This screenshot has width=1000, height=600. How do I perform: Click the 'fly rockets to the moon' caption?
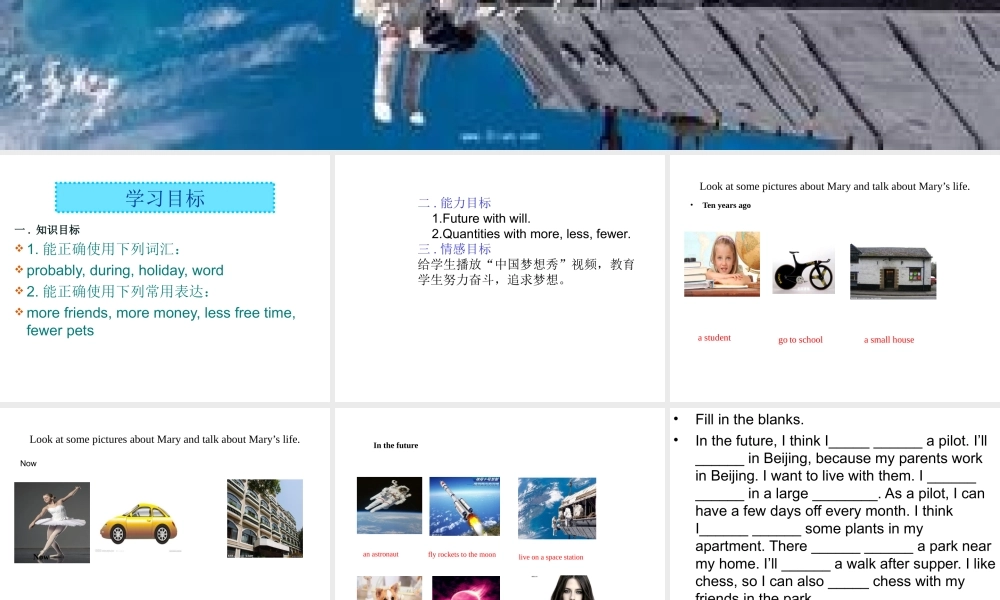462,554
